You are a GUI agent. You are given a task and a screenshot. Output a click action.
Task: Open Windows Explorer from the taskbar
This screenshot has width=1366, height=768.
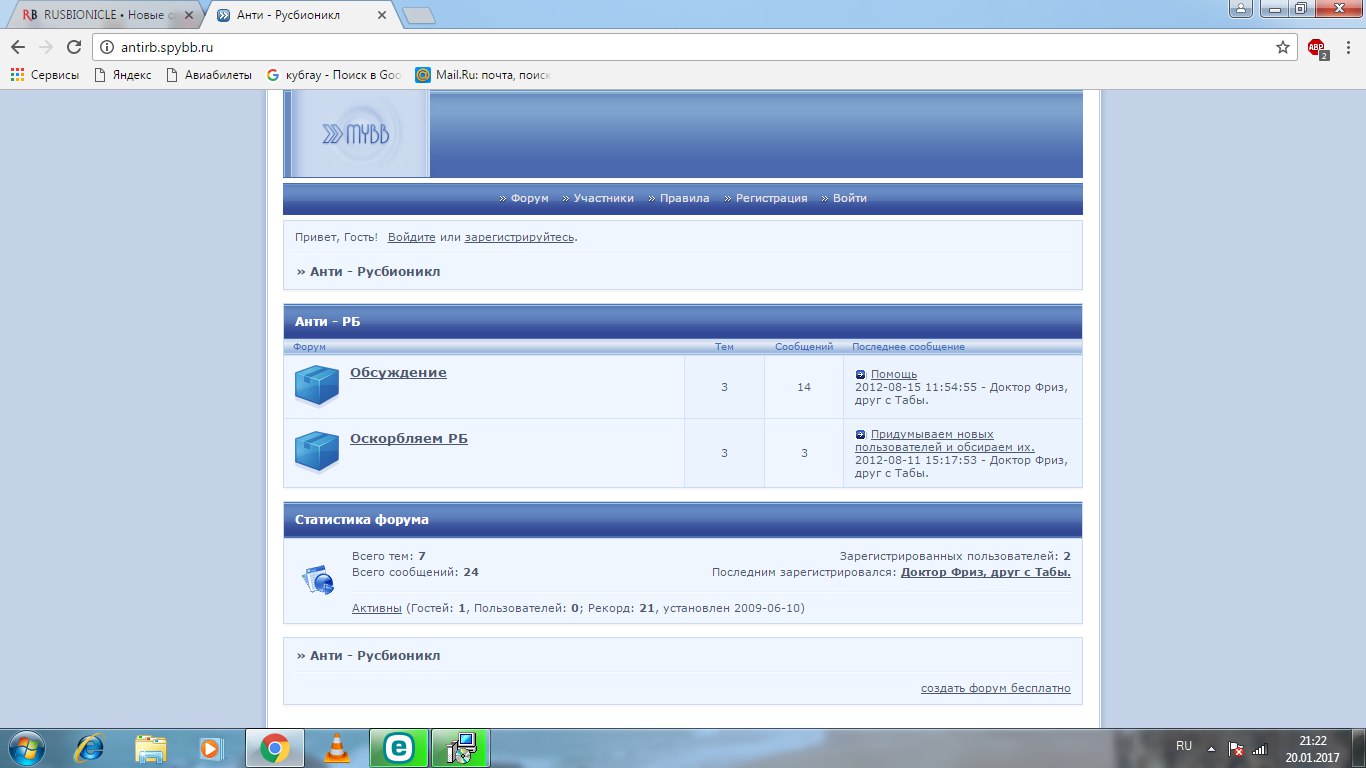coord(151,747)
